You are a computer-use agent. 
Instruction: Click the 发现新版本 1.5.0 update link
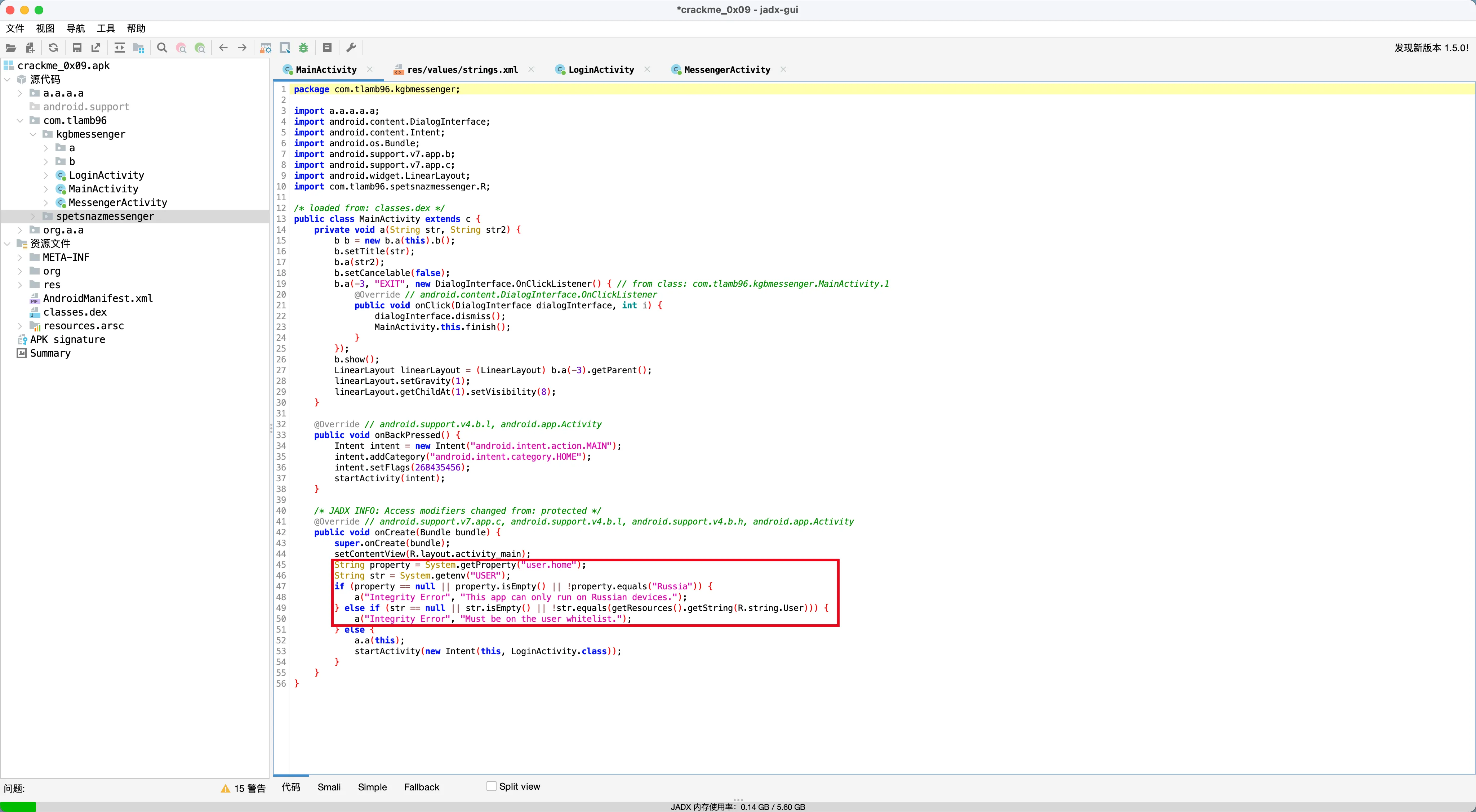pos(1431,48)
